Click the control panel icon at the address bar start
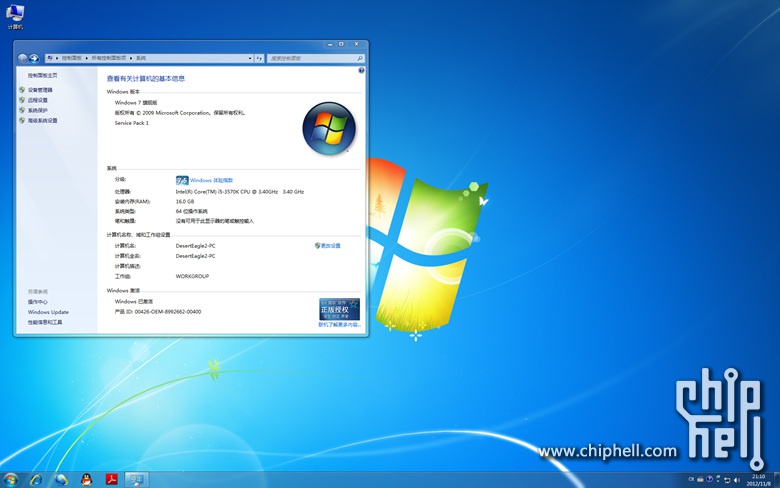Viewport: 780px width, 488px height. [50, 58]
